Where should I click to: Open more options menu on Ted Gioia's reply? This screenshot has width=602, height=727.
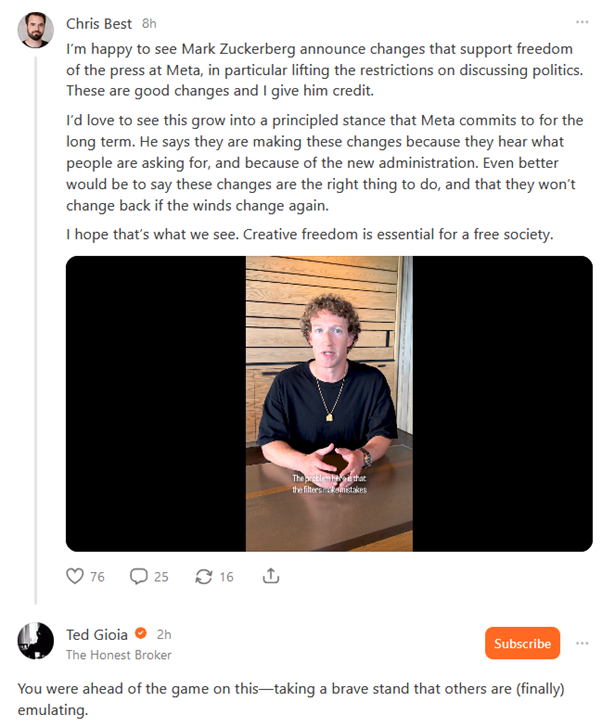coord(582,643)
